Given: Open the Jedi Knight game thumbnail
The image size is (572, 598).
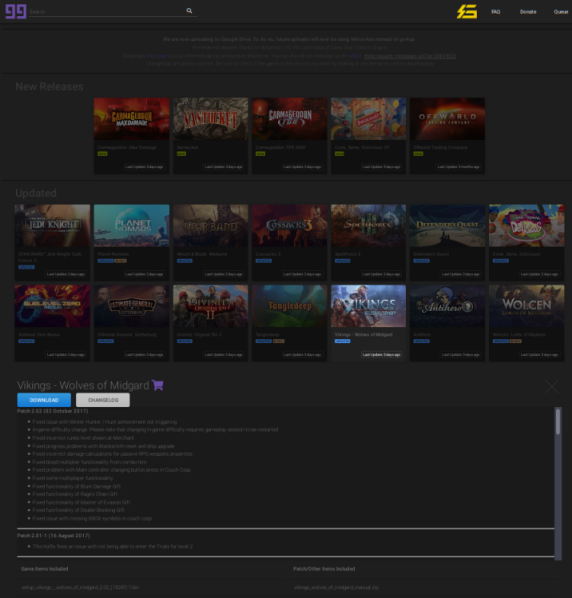Looking at the screenshot, I should click(x=52, y=225).
